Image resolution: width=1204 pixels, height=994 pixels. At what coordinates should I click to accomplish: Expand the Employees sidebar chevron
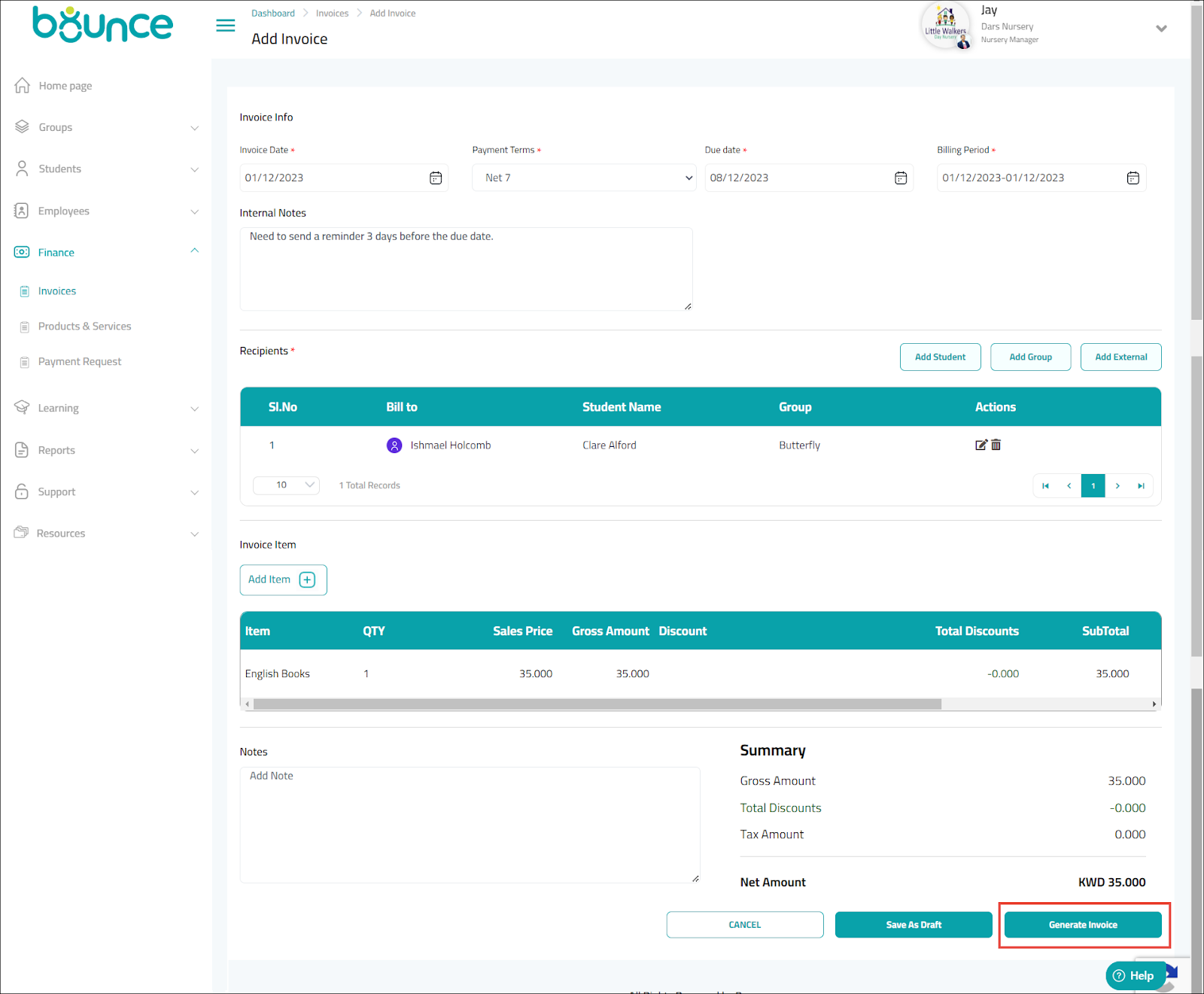coord(195,211)
